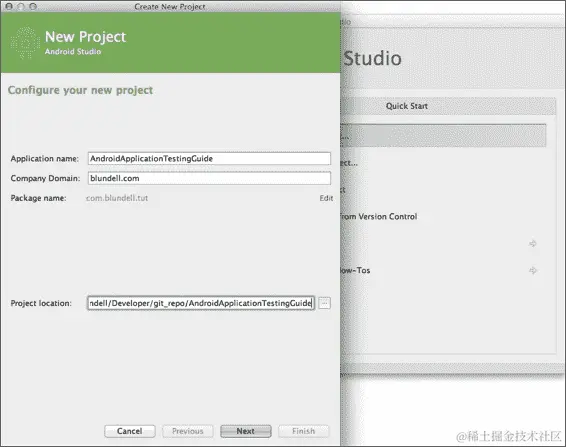Click com.blundell.tut package name text
The width and height of the screenshot is (566, 447).
(x=117, y=198)
